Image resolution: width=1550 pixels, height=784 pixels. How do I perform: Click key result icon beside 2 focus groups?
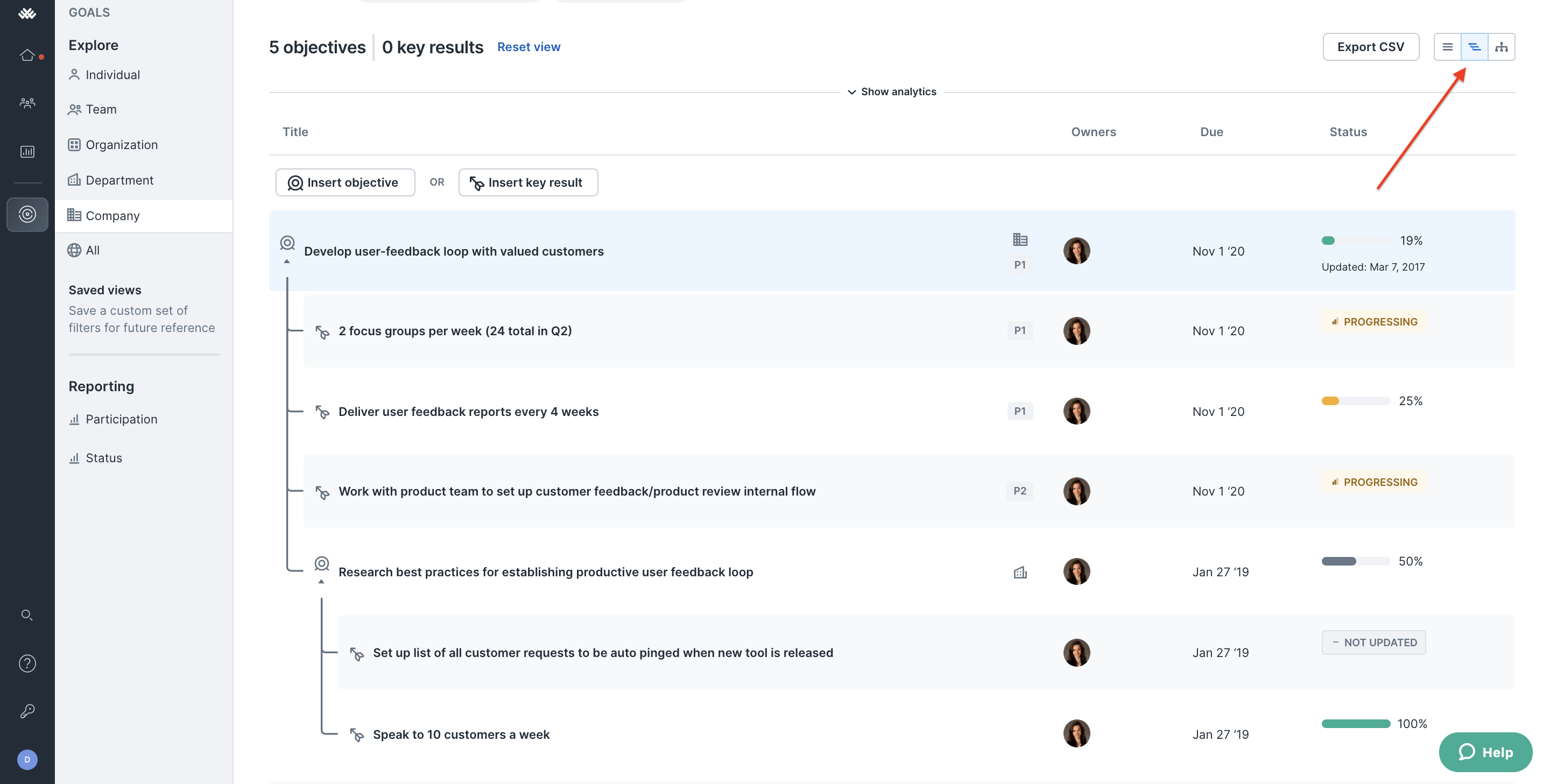[322, 331]
